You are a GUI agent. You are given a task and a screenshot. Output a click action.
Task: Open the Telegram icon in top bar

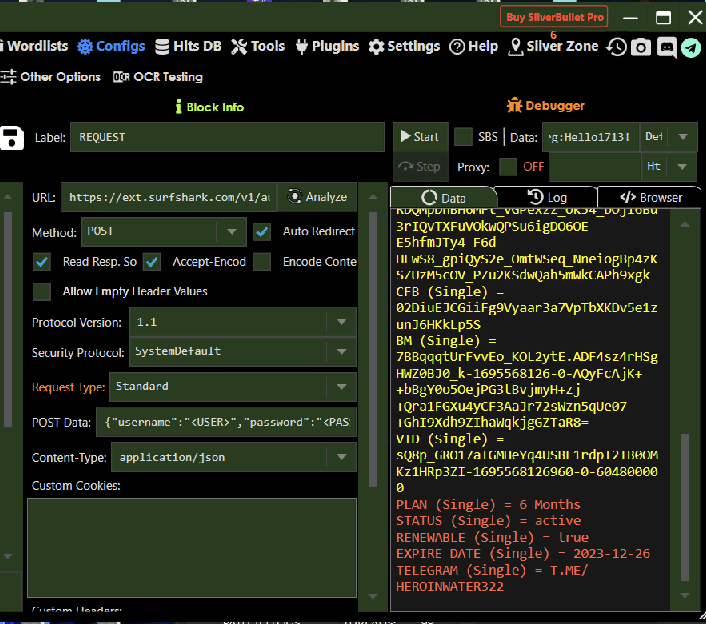(x=691, y=47)
